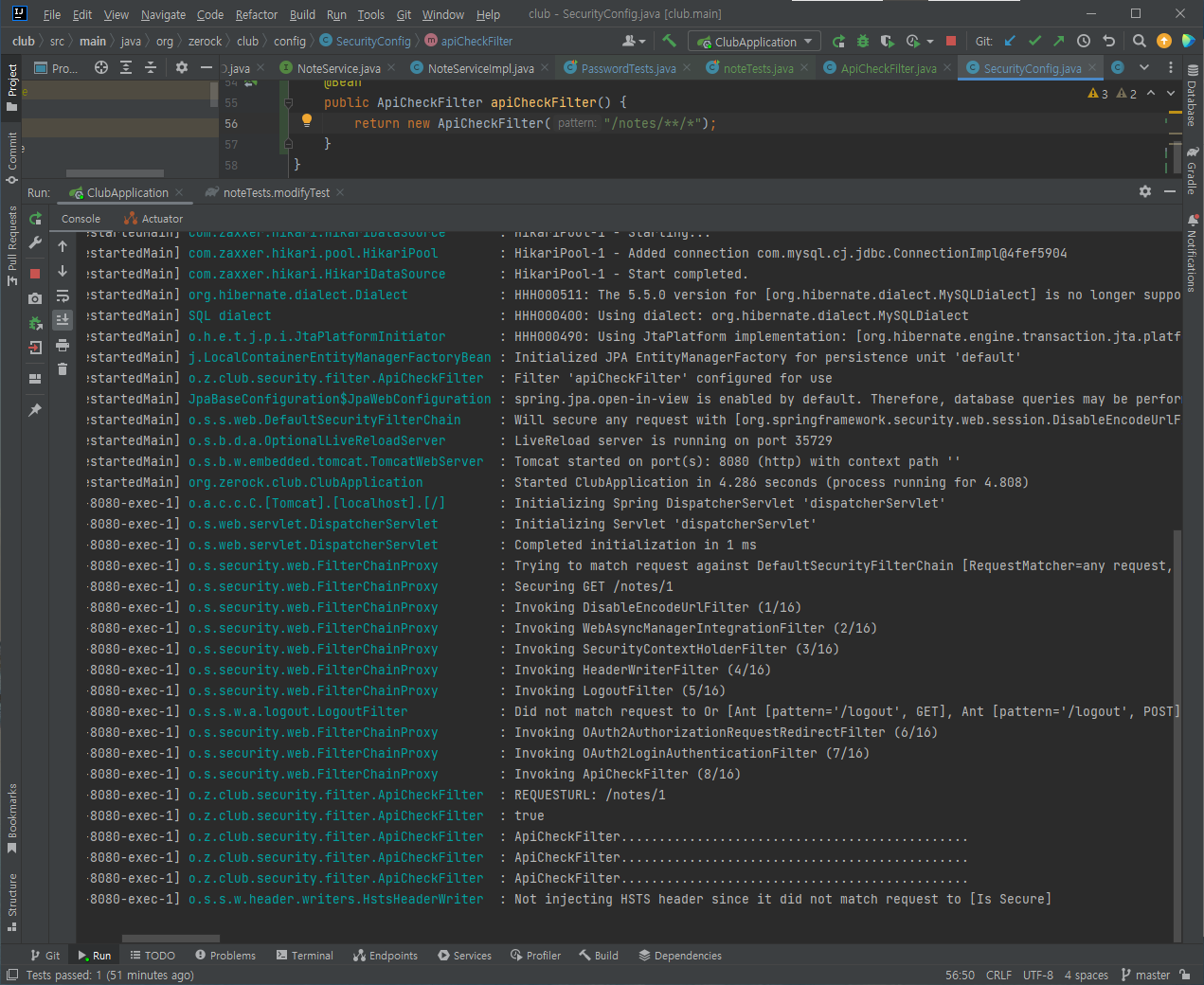Show Git history clock icon

tap(1084, 41)
